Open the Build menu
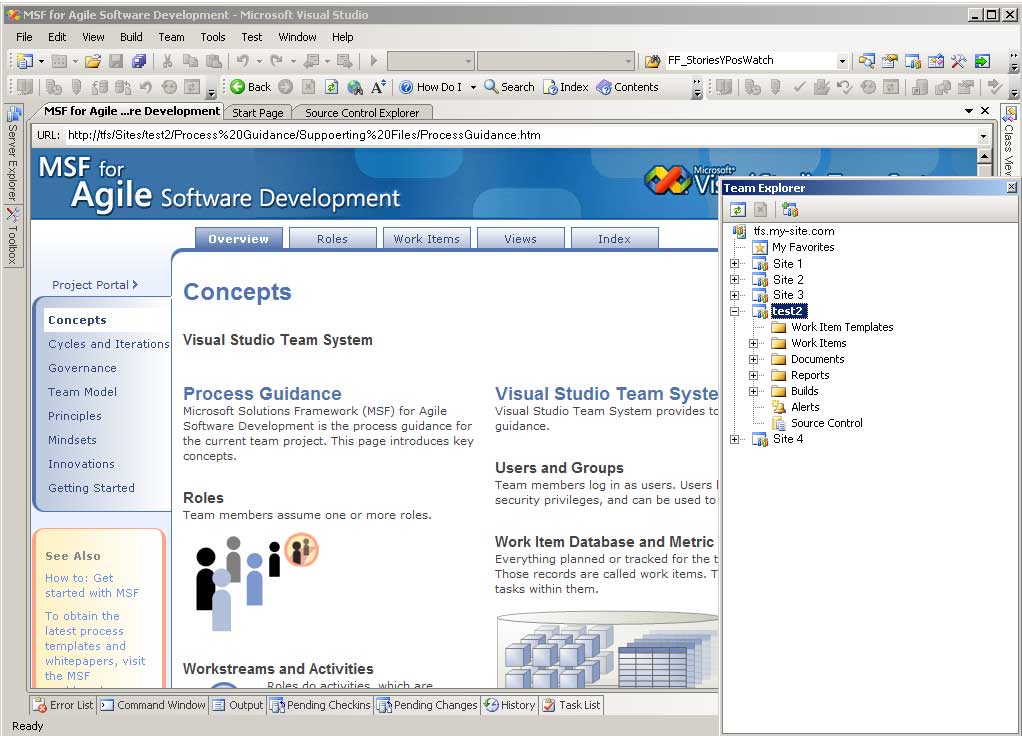Screen dimensions: 1022x736 click(131, 37)
